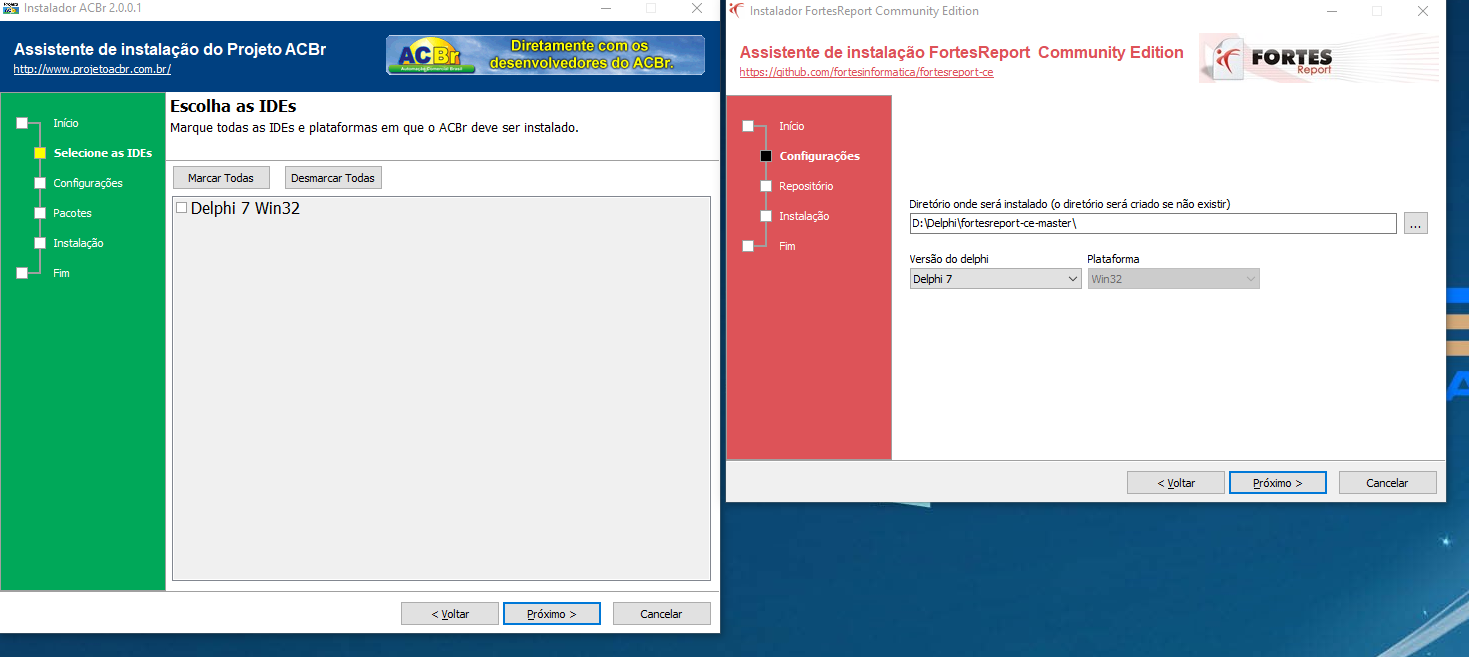Go back with Voltar in ACBr installer
Screen dimensions: 1469x657
coord(450,614)
